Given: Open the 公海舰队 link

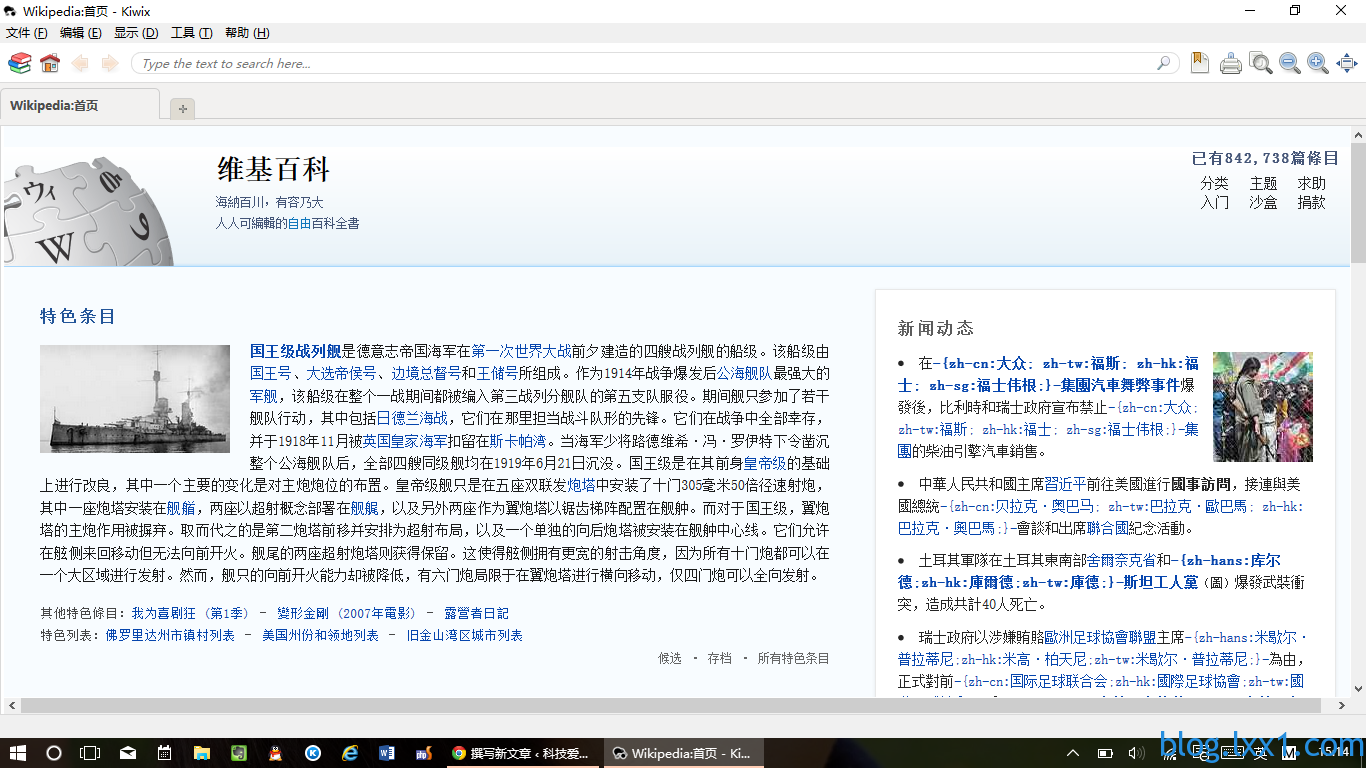Looking at the screenshot, I should [x=744, y=373].
